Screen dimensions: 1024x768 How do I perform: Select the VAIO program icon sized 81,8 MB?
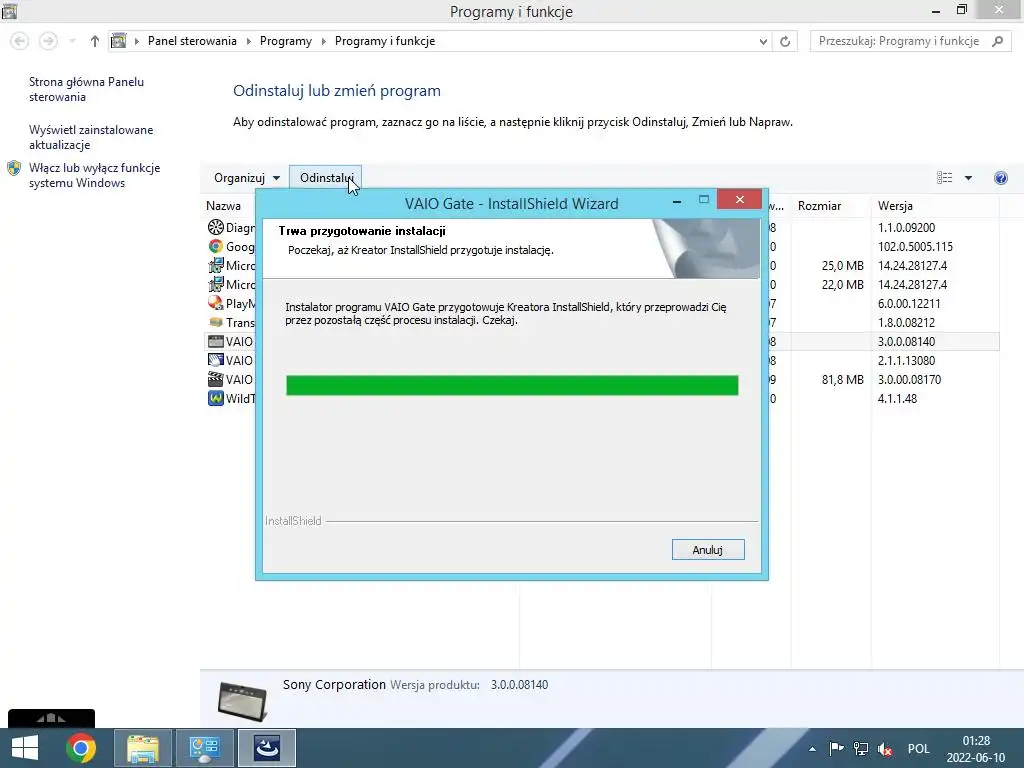click(216, 379)
